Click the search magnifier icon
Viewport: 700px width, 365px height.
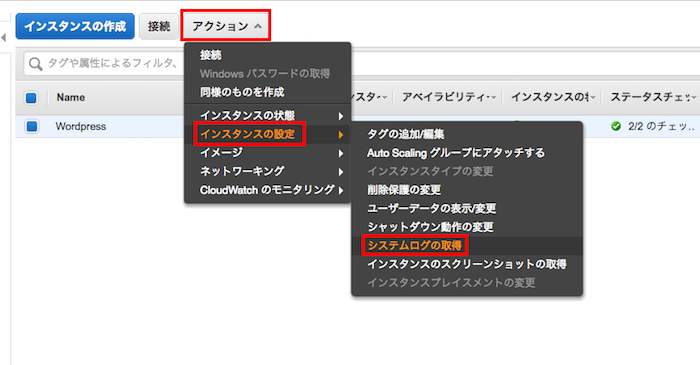[x=35, y=64]
